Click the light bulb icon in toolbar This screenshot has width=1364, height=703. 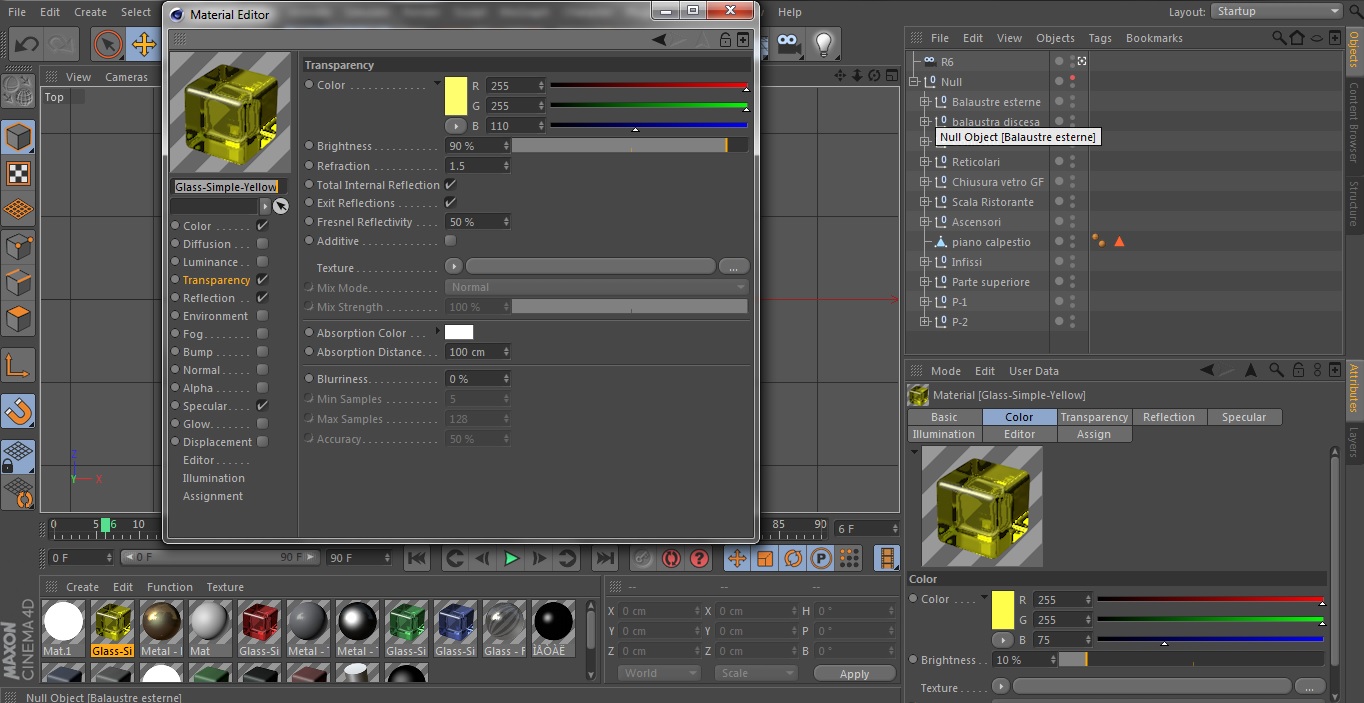coord(824,43)
